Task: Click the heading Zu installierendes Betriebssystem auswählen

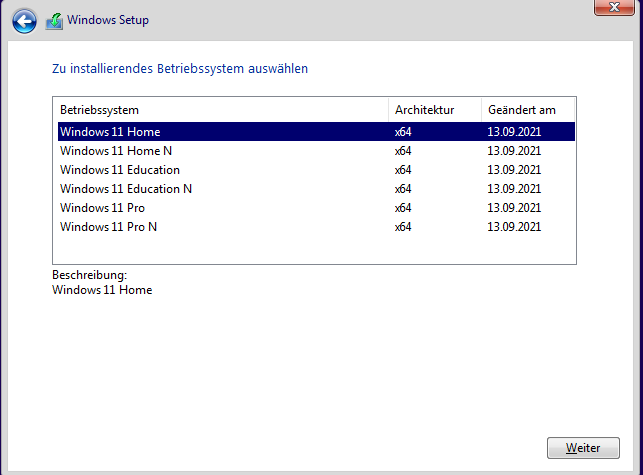Action: pyautogui.click(x=179, y=69)
